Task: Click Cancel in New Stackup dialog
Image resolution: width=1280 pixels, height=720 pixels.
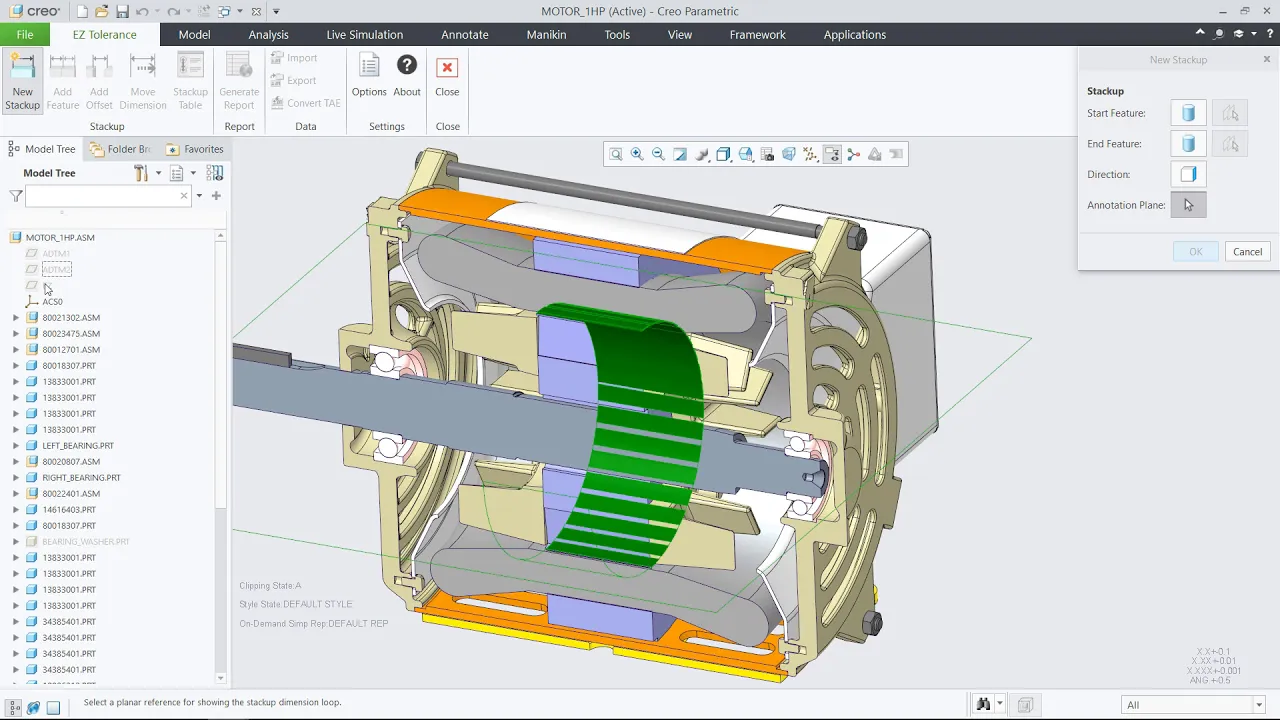Action: pos(1247,252)
